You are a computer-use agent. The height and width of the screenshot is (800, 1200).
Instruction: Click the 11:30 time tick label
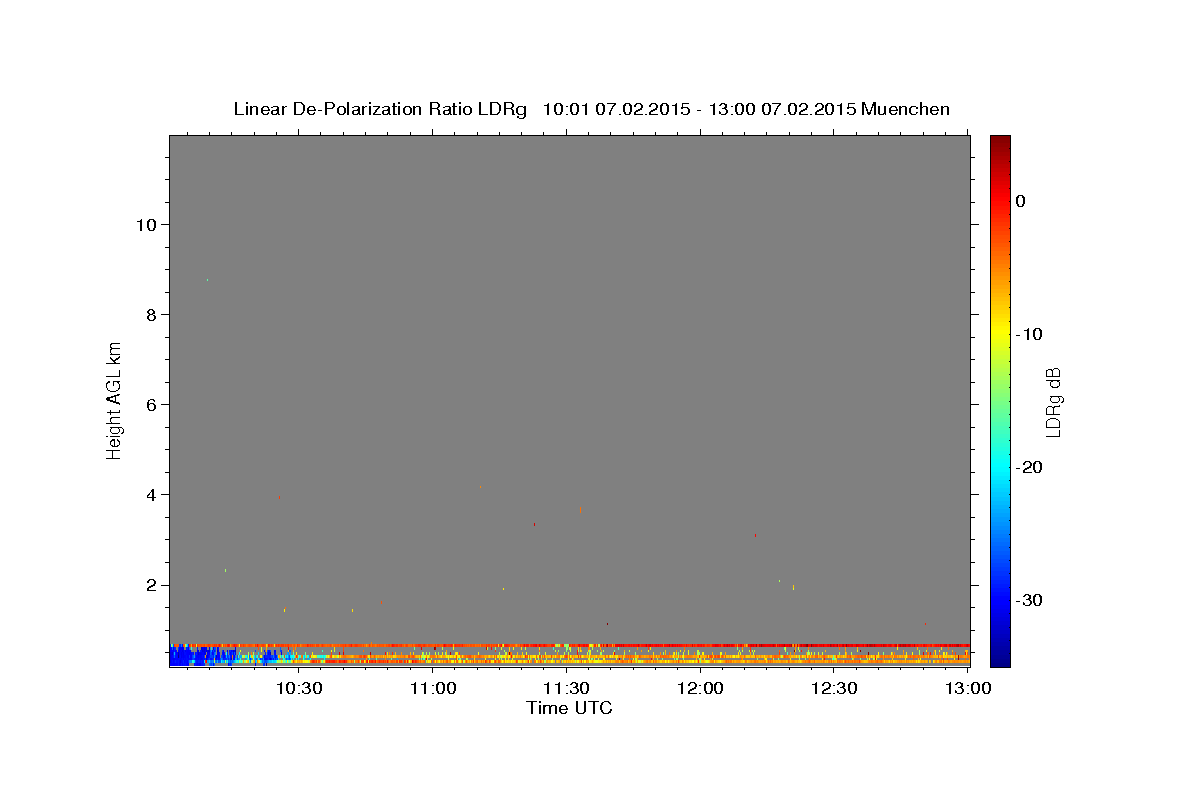(567, 689)
